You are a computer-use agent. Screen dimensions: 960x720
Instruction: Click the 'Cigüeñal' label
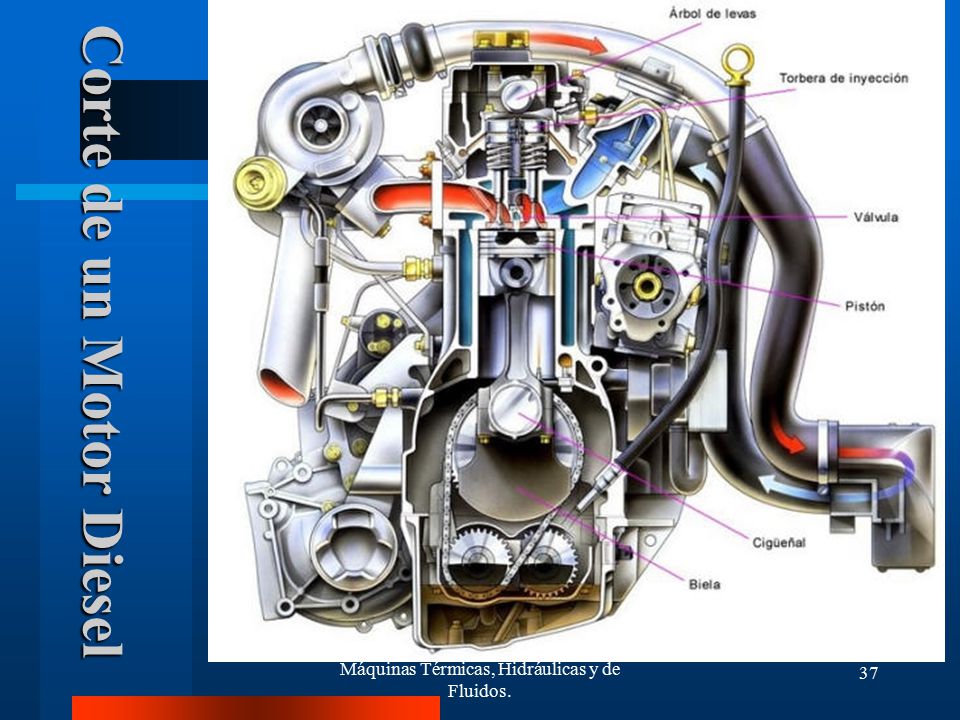779,542
